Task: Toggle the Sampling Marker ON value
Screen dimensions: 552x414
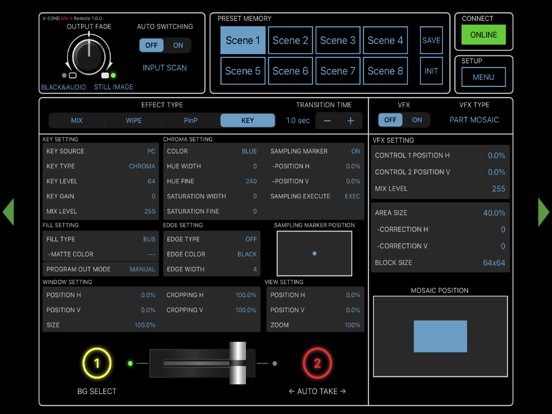Action: coord(356,151)
